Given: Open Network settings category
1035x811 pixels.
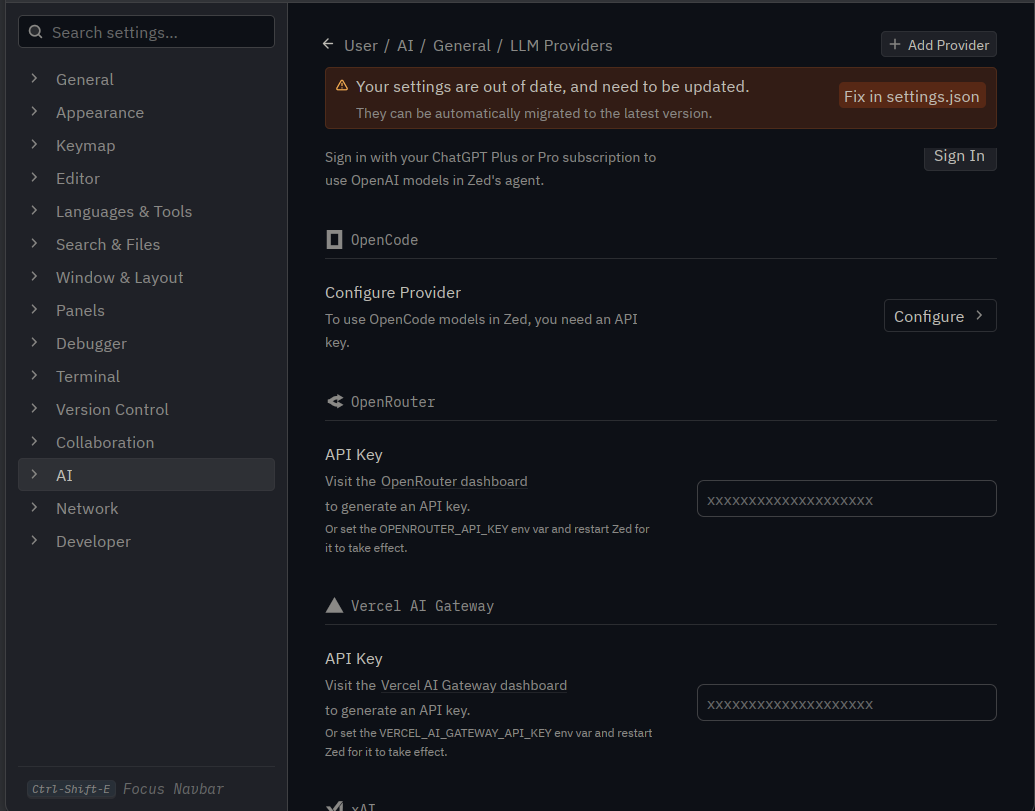Looking at the screenshot, I should tap(146, 508).
